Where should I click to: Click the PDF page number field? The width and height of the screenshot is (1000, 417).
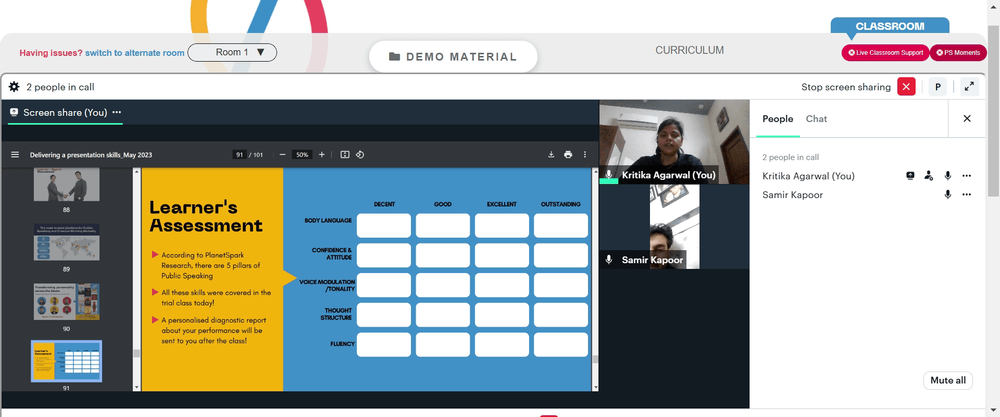pos(240,154)
